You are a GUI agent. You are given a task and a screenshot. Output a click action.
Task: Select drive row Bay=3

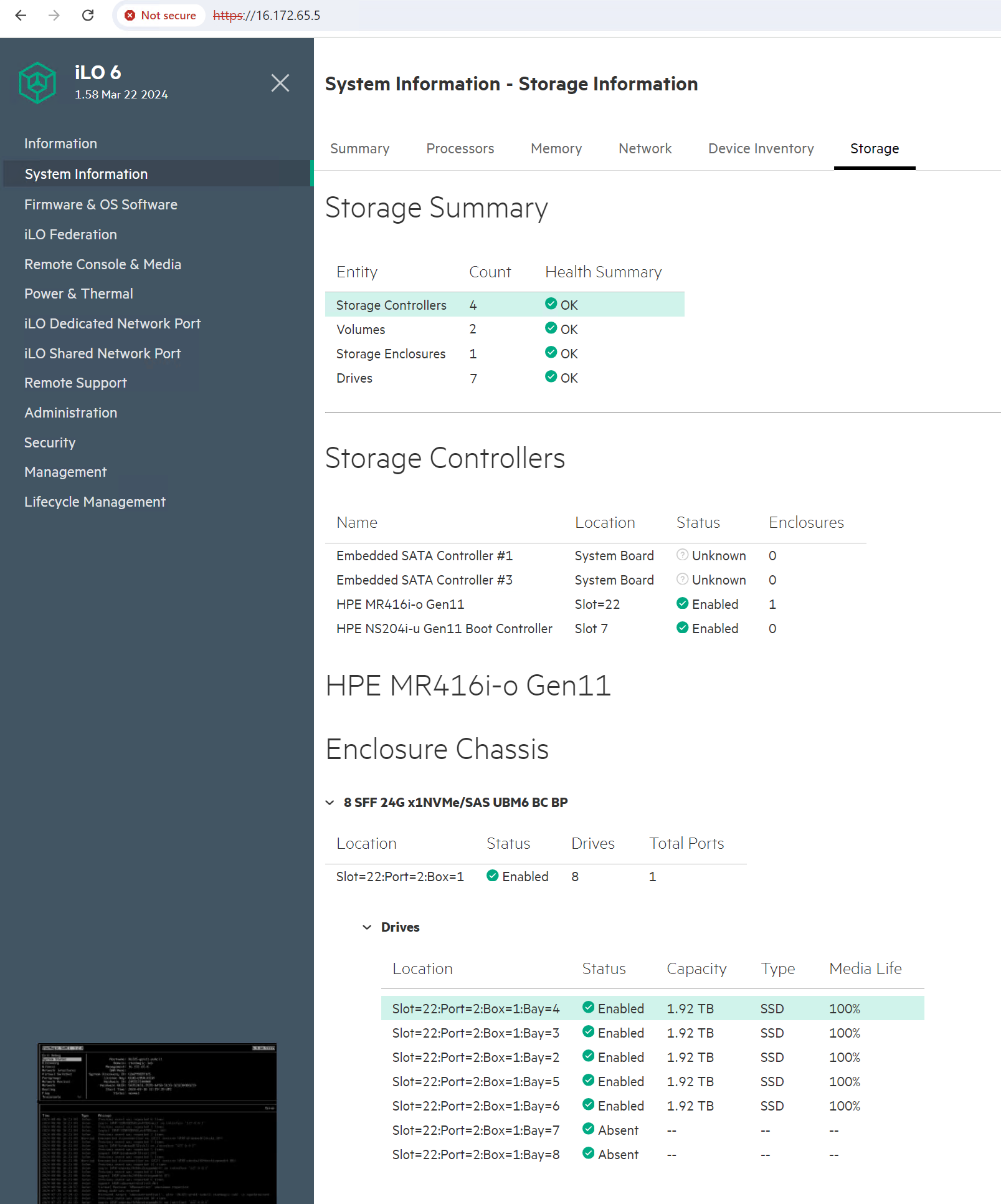pyautogui.click(x=652, y=1033)
